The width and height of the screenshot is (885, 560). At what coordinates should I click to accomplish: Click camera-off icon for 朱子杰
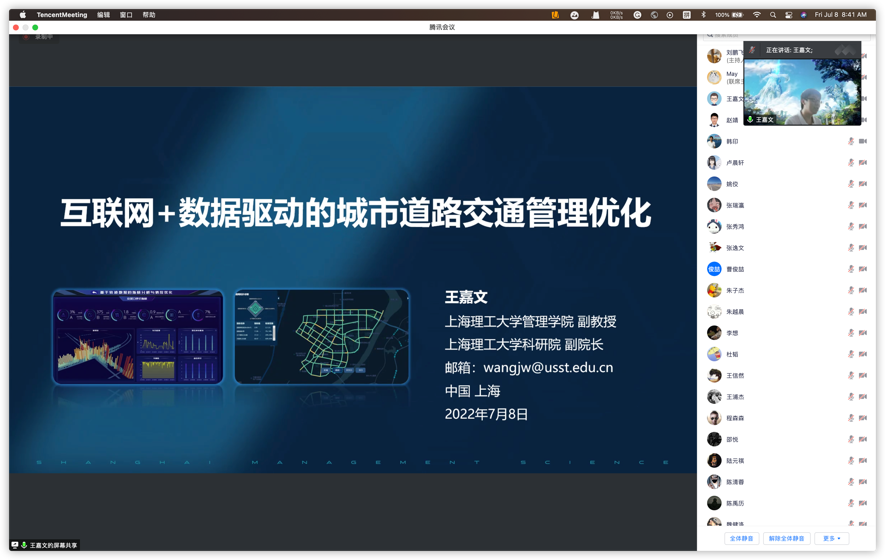(862, 291)
